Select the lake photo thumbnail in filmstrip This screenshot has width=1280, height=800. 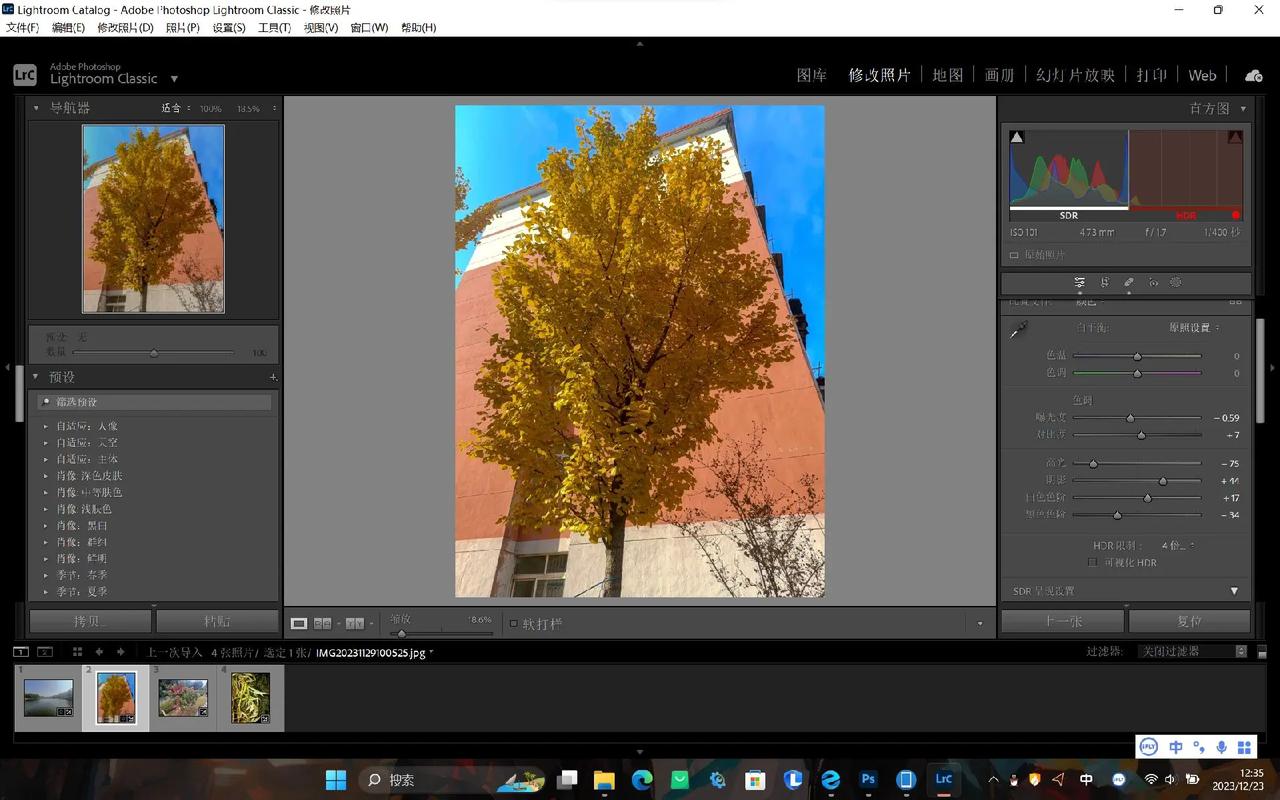47,695
